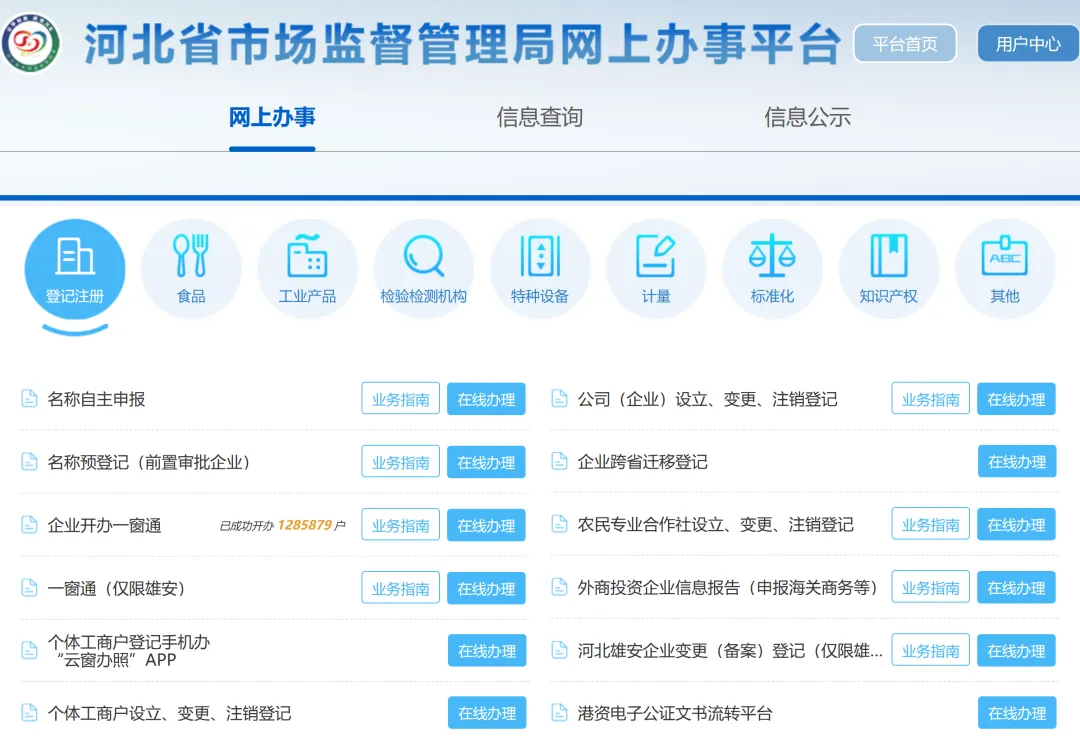Open 业务指南 for 企业开办一窗通
Viewport: 1080px width, 736px height.
400,525
